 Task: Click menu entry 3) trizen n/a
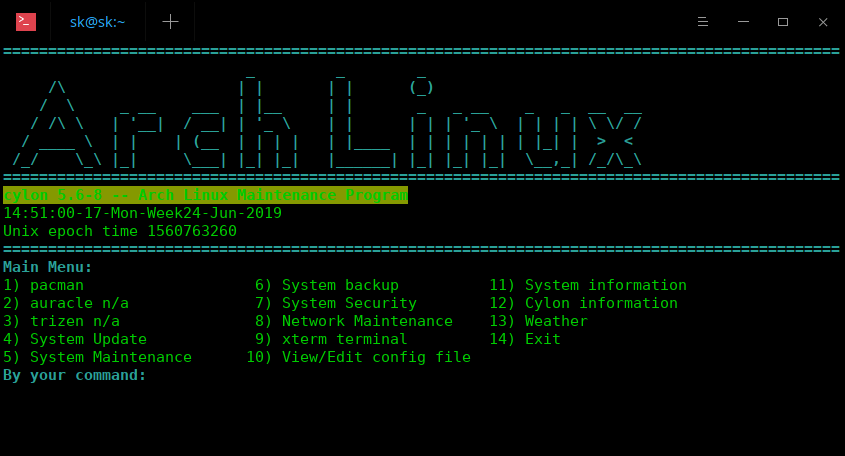(61, 321)
